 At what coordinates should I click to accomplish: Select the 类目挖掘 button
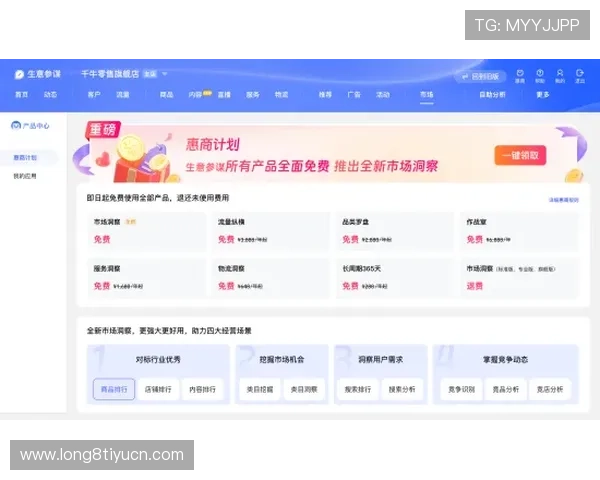[x=260, y=389]
